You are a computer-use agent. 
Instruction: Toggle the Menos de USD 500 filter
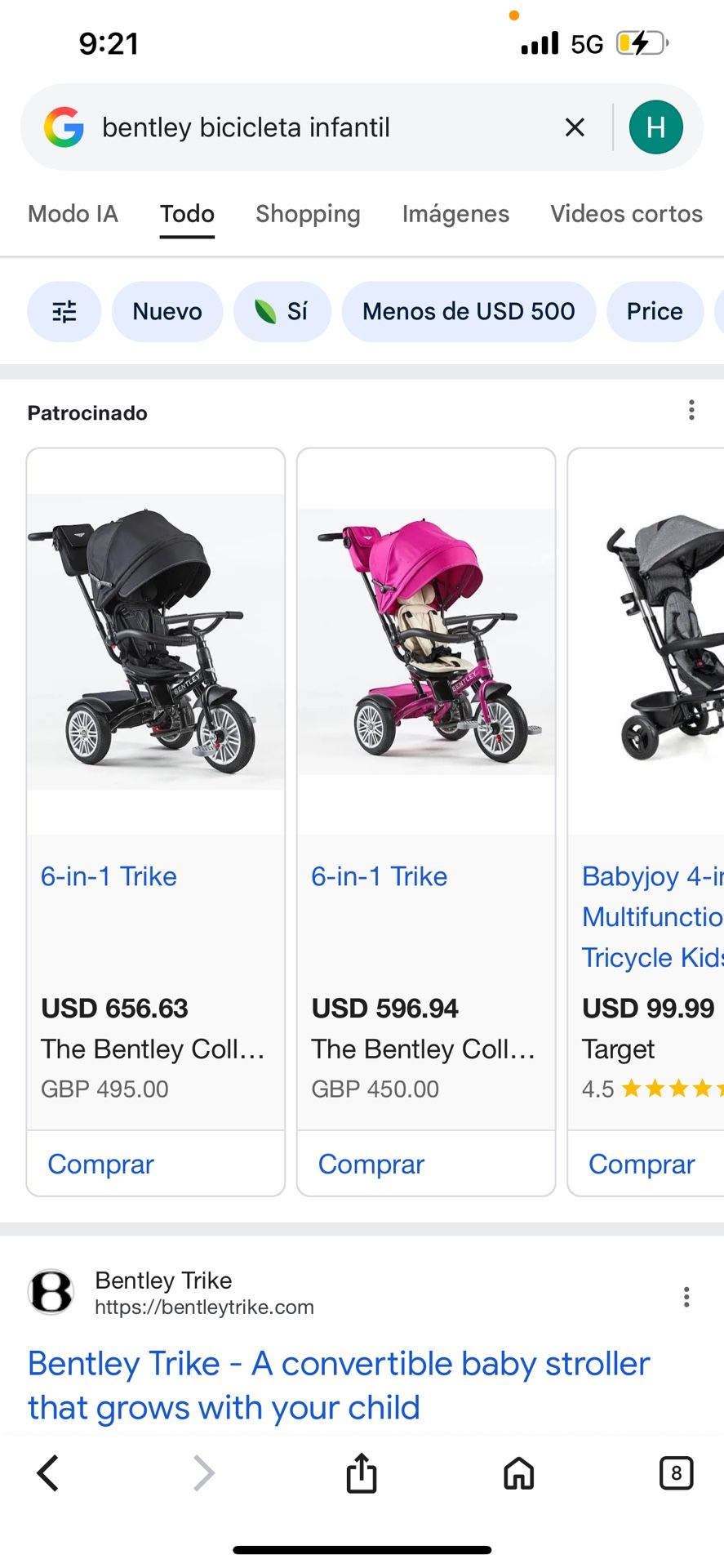tap(469, 311)
